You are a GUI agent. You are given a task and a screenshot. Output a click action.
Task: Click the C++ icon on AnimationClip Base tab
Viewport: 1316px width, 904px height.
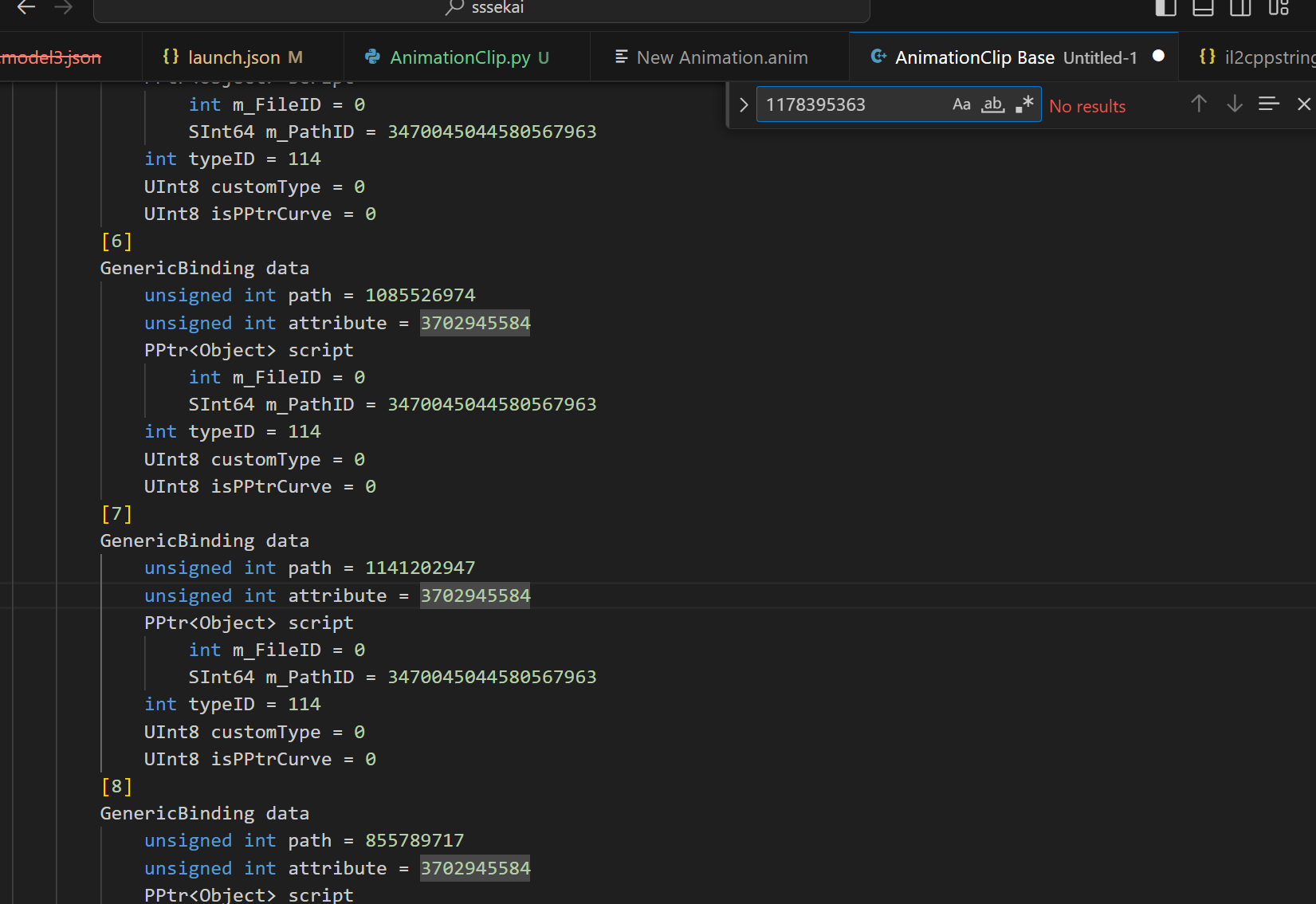pyautogui.click(x=878, y=57)
